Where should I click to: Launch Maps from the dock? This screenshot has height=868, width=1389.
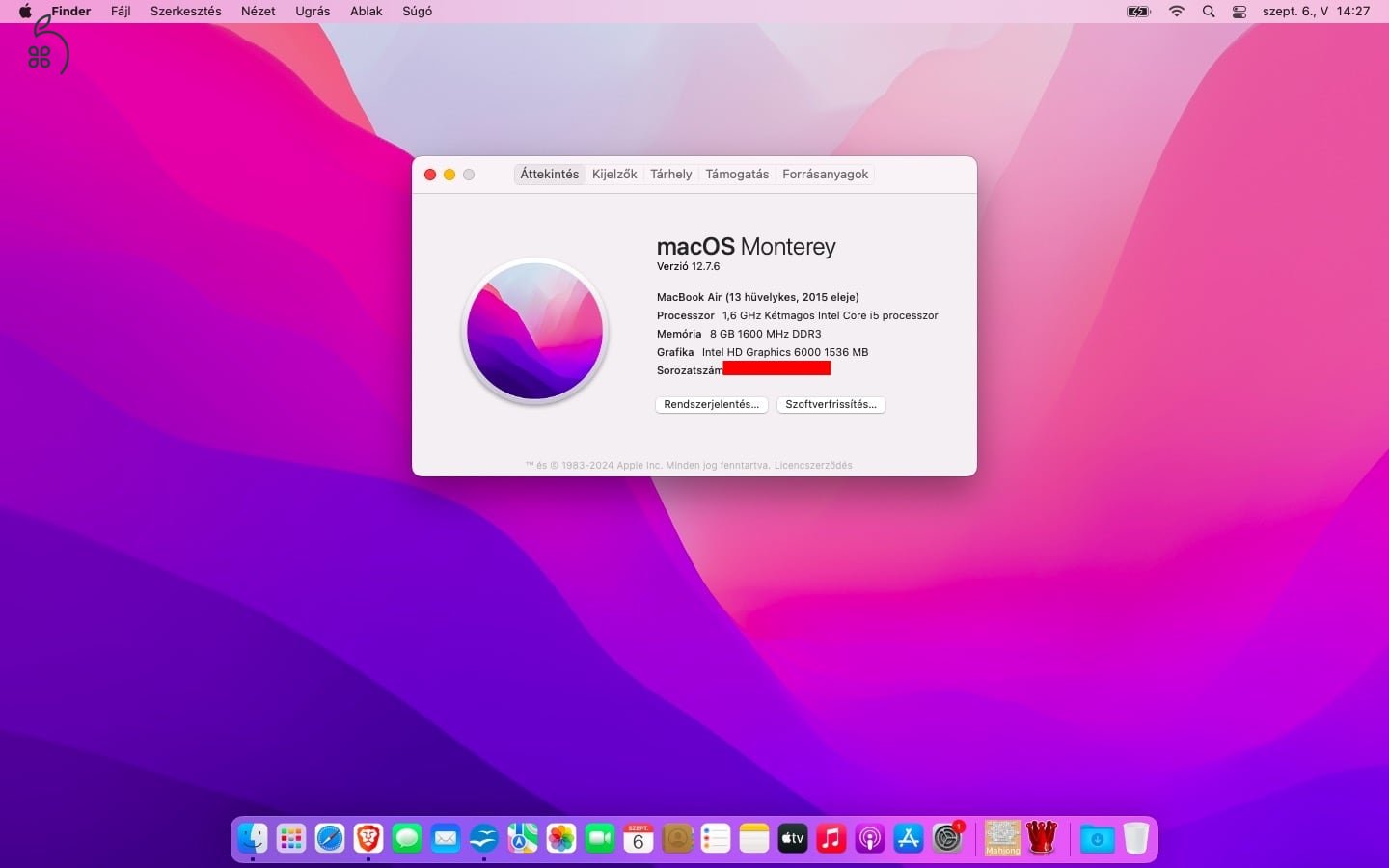click(523, 838)
